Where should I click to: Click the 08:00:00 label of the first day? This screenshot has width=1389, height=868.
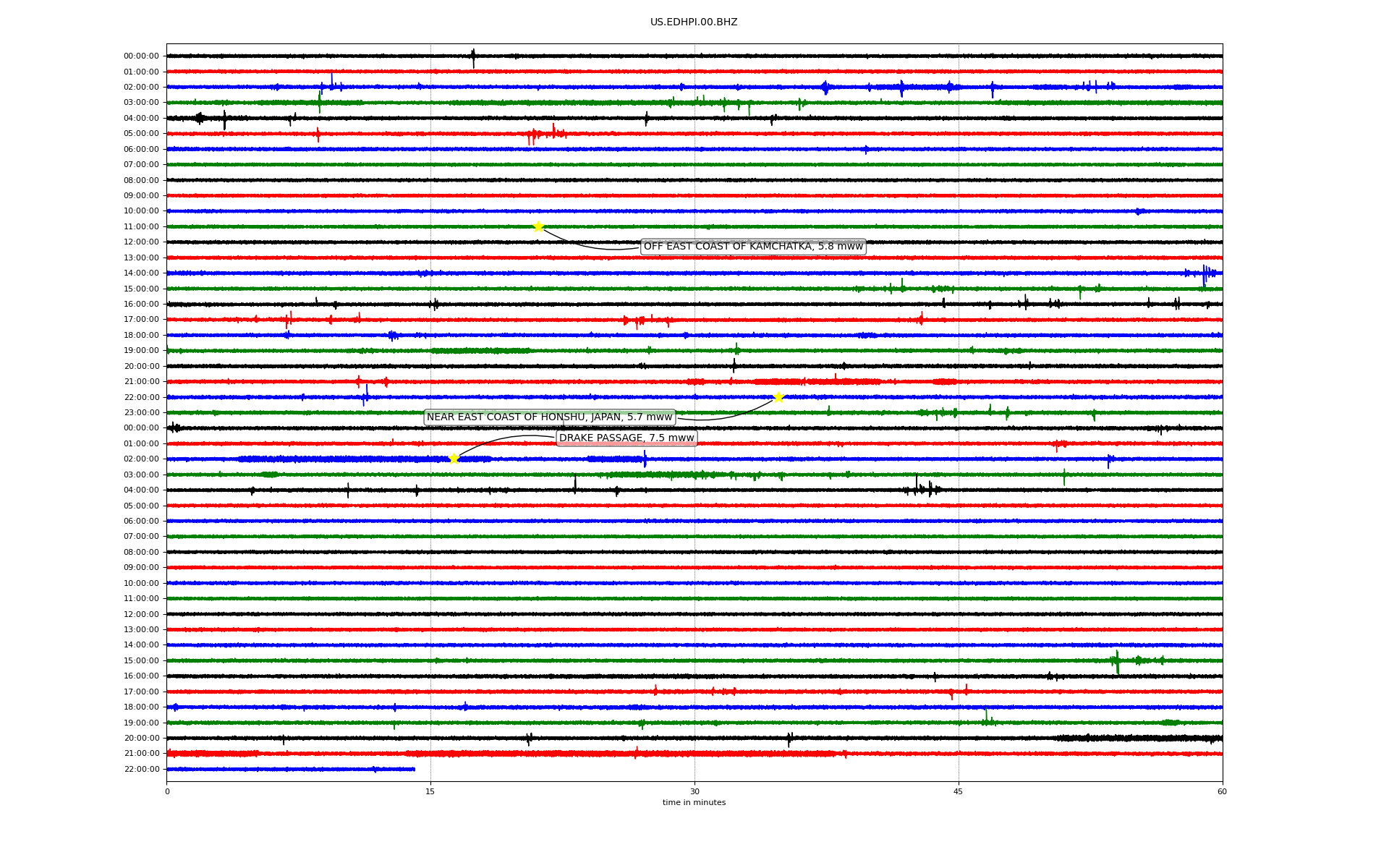141,180
